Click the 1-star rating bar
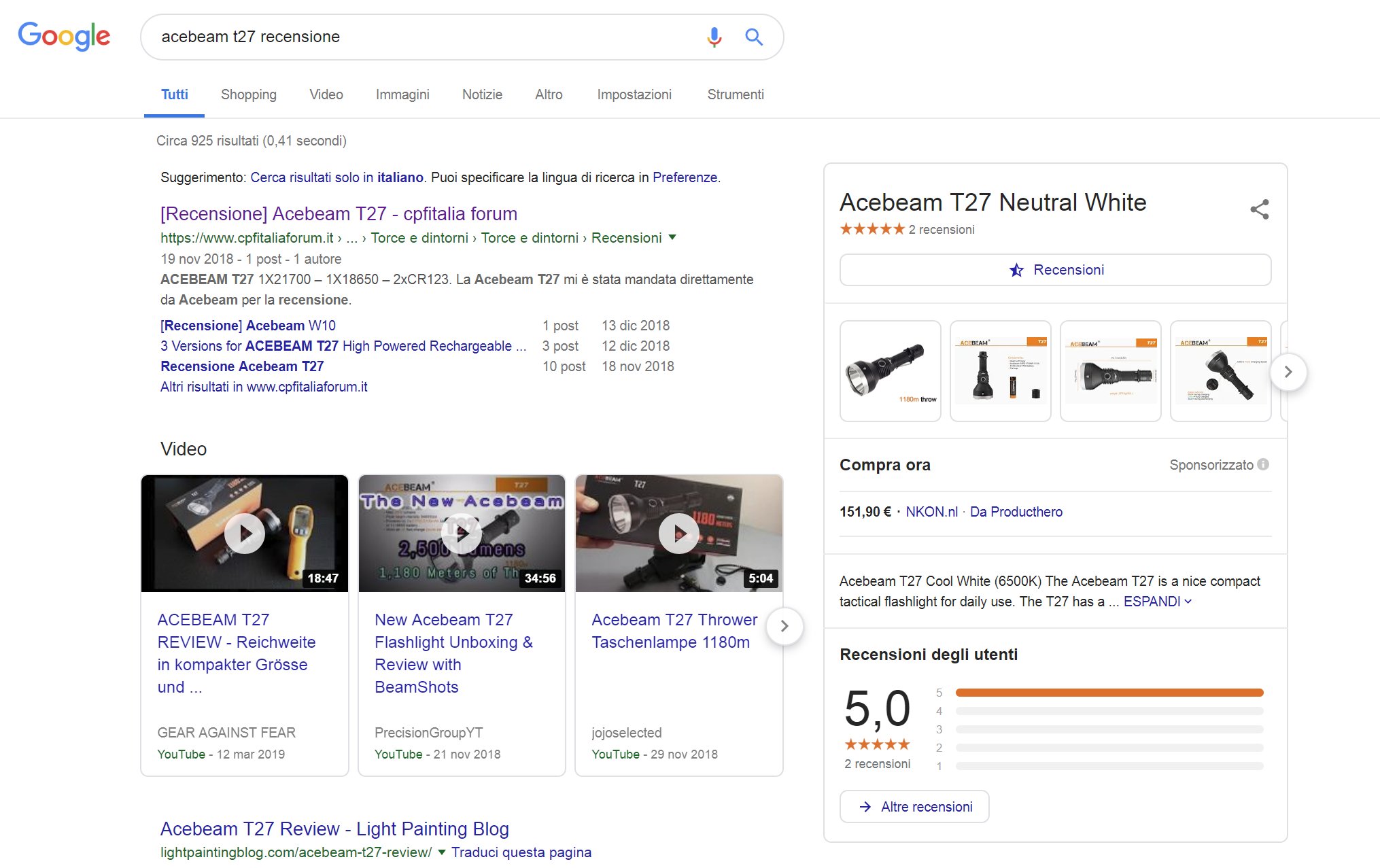The height and width of the screenshot is (868, 1380). [1109, 766]
